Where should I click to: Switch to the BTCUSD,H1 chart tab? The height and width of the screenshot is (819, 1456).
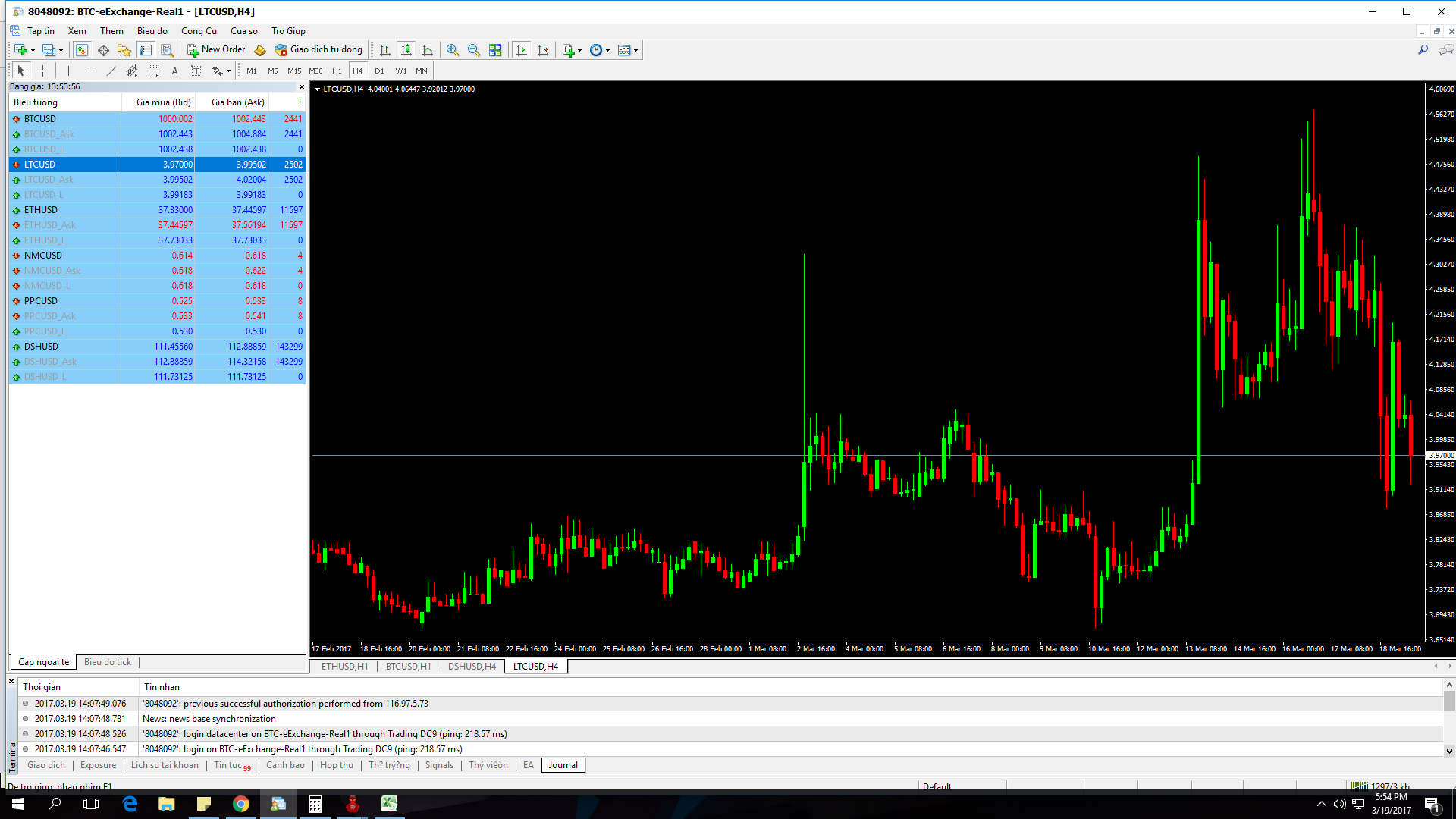point(408,667)
